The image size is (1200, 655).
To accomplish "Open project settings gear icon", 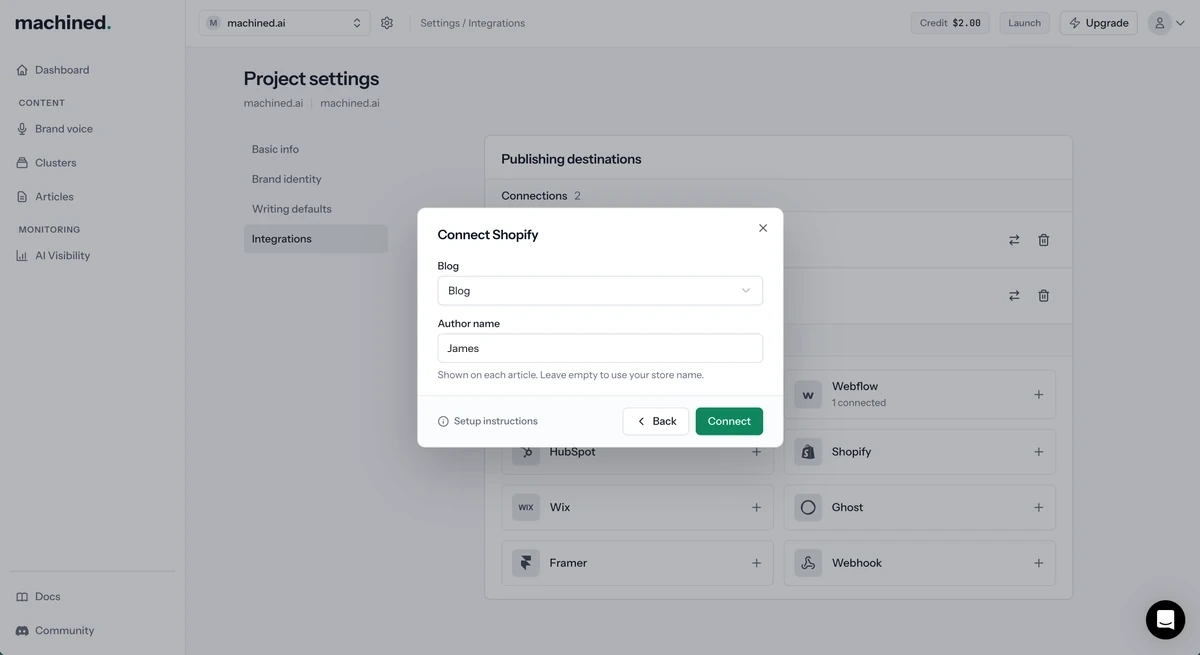I will [x=387, y=23].
